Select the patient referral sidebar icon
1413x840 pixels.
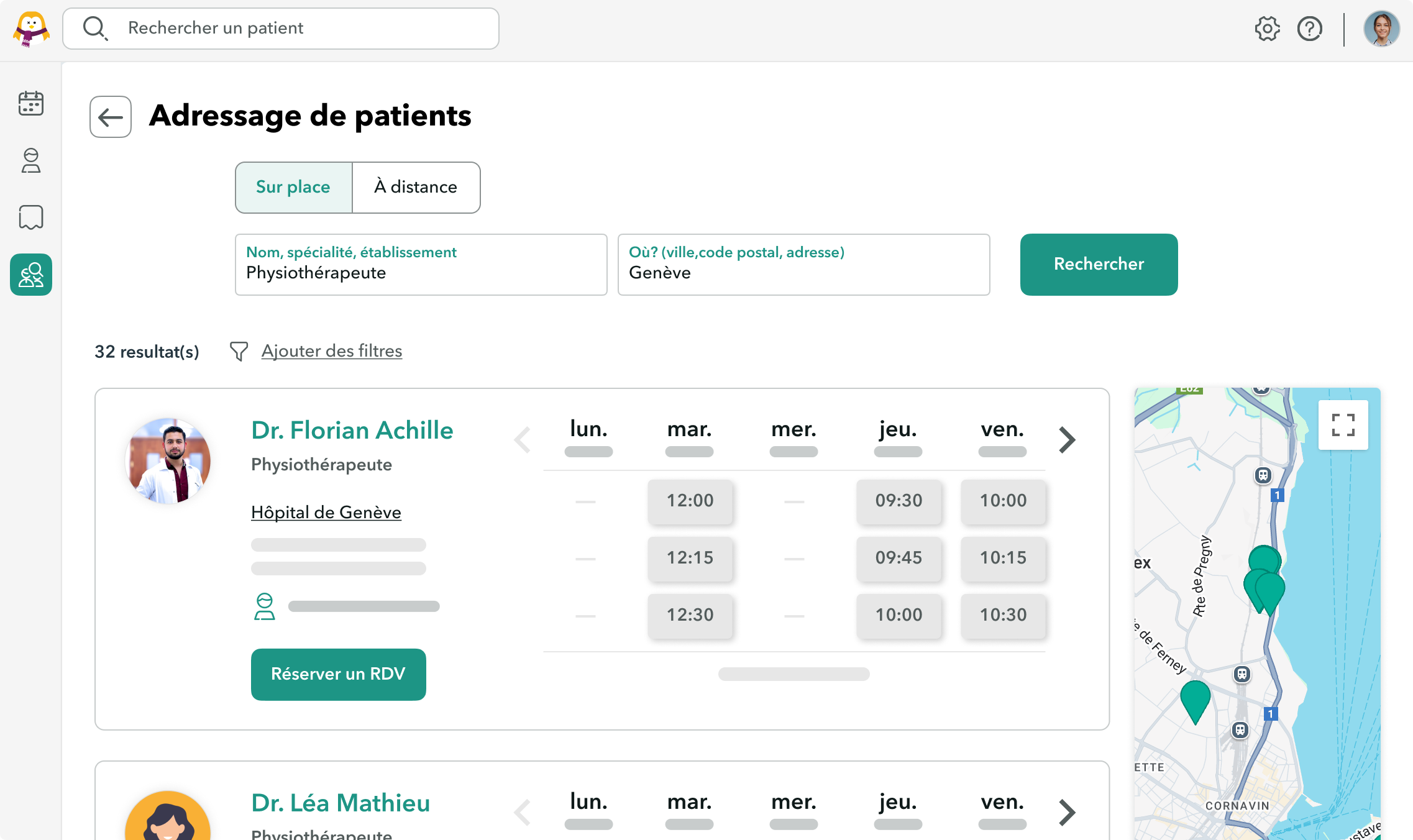(x=31, y=275)
